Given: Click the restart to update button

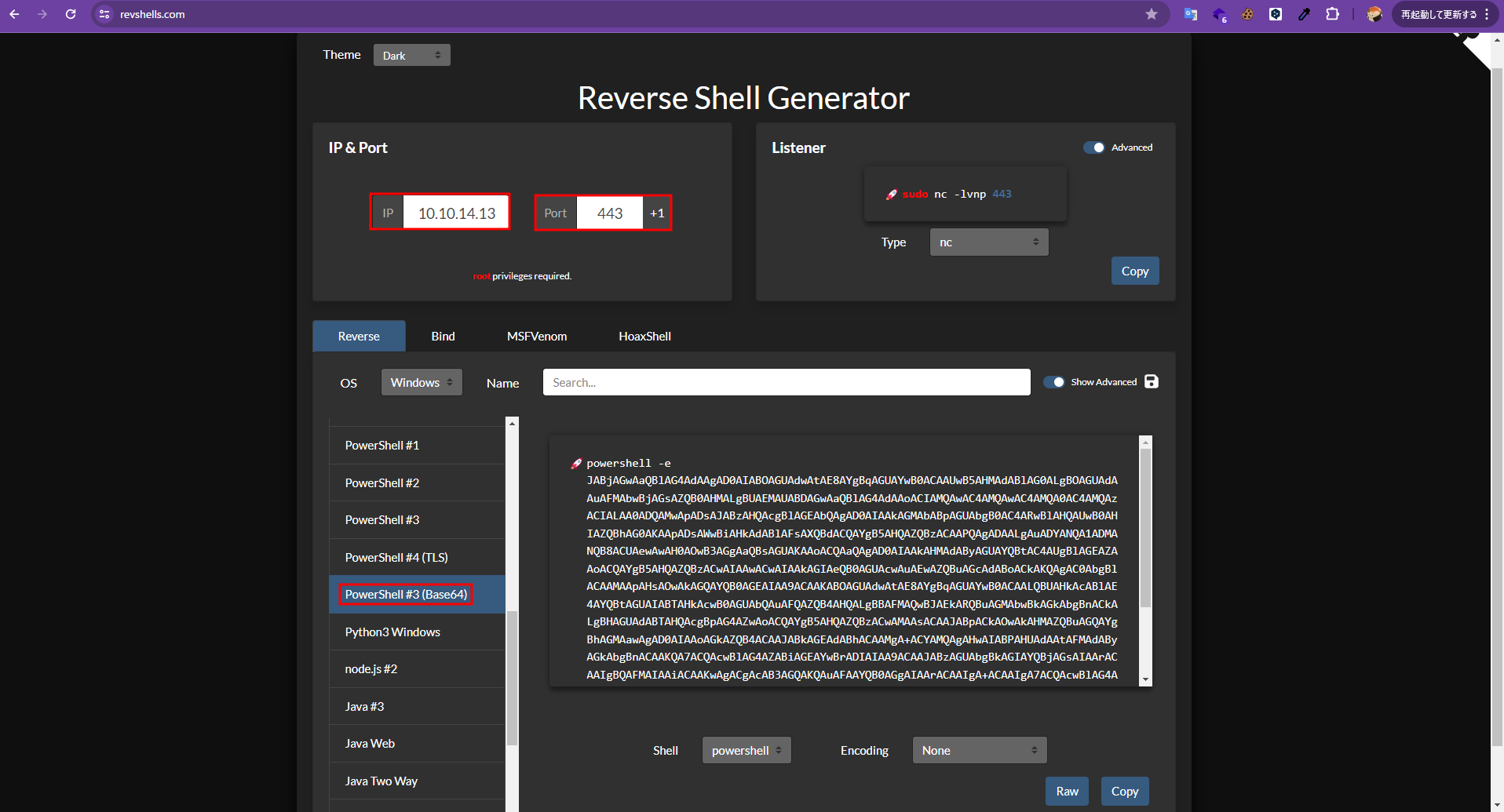Looking at the screenshot, I should point(1439,14).
